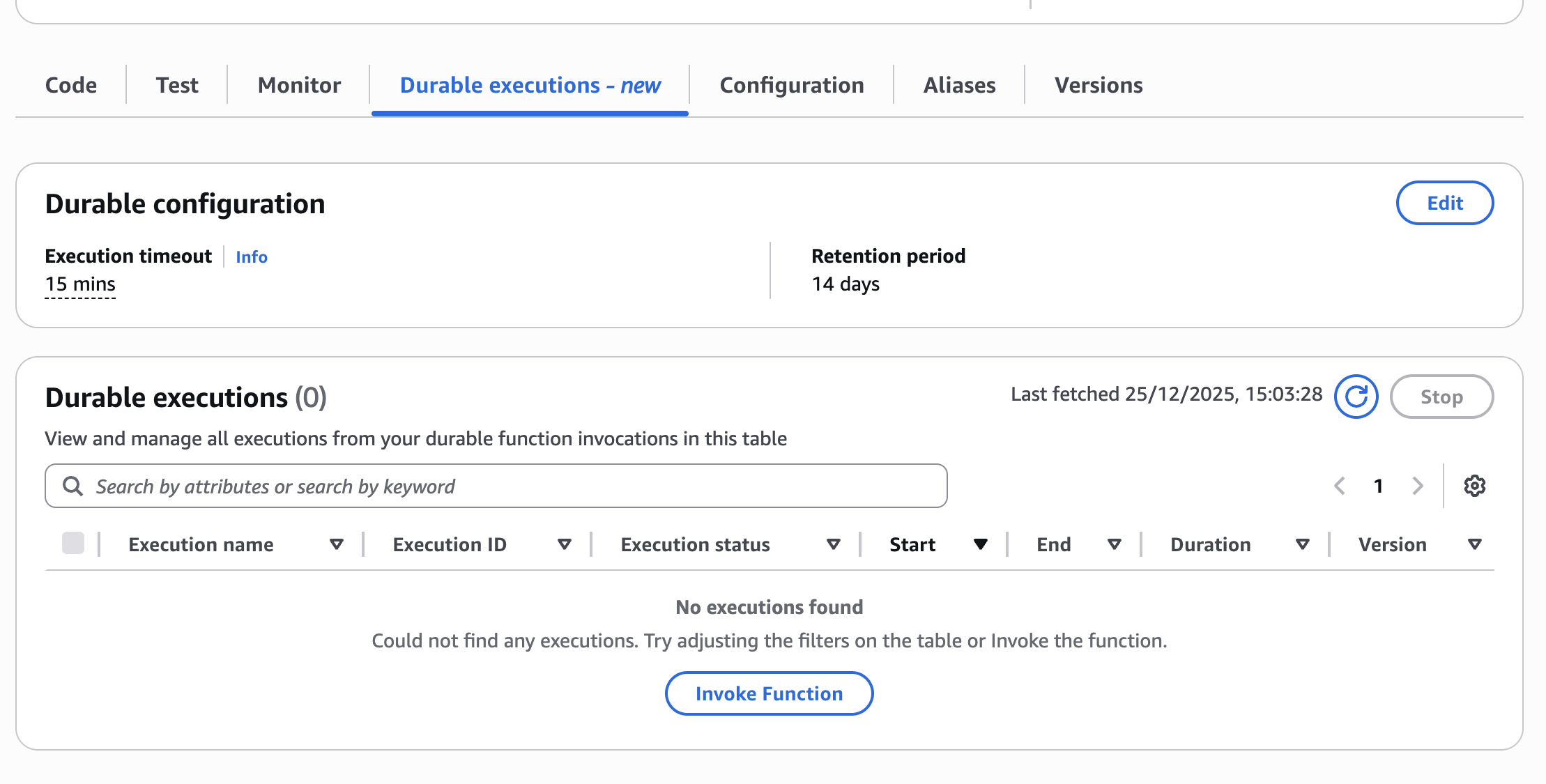Open sort options for Start column
The width and height of the screenshot is (1546, 784).
click(x=981, y=544)
